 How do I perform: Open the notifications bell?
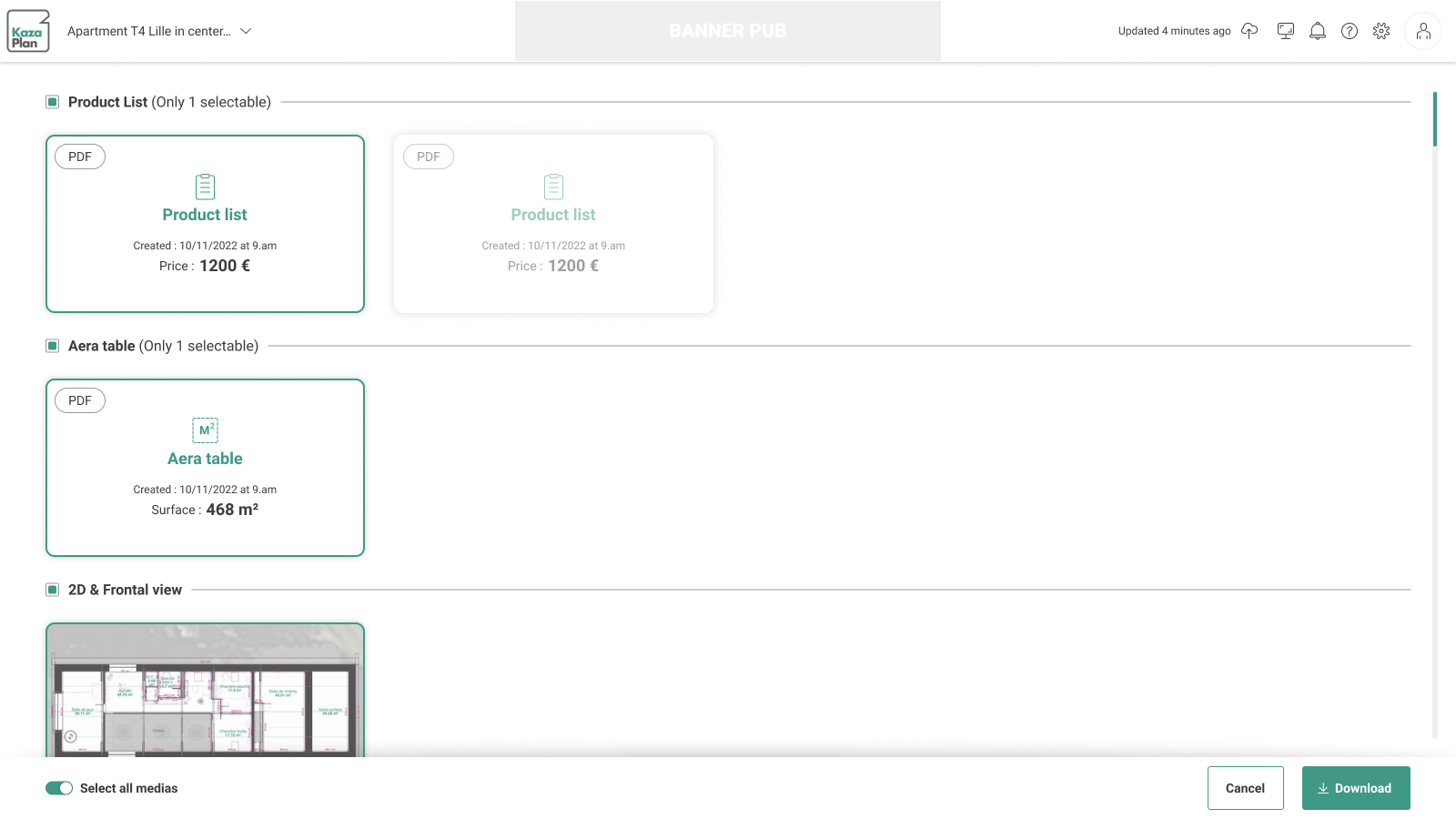point(1318,31)
